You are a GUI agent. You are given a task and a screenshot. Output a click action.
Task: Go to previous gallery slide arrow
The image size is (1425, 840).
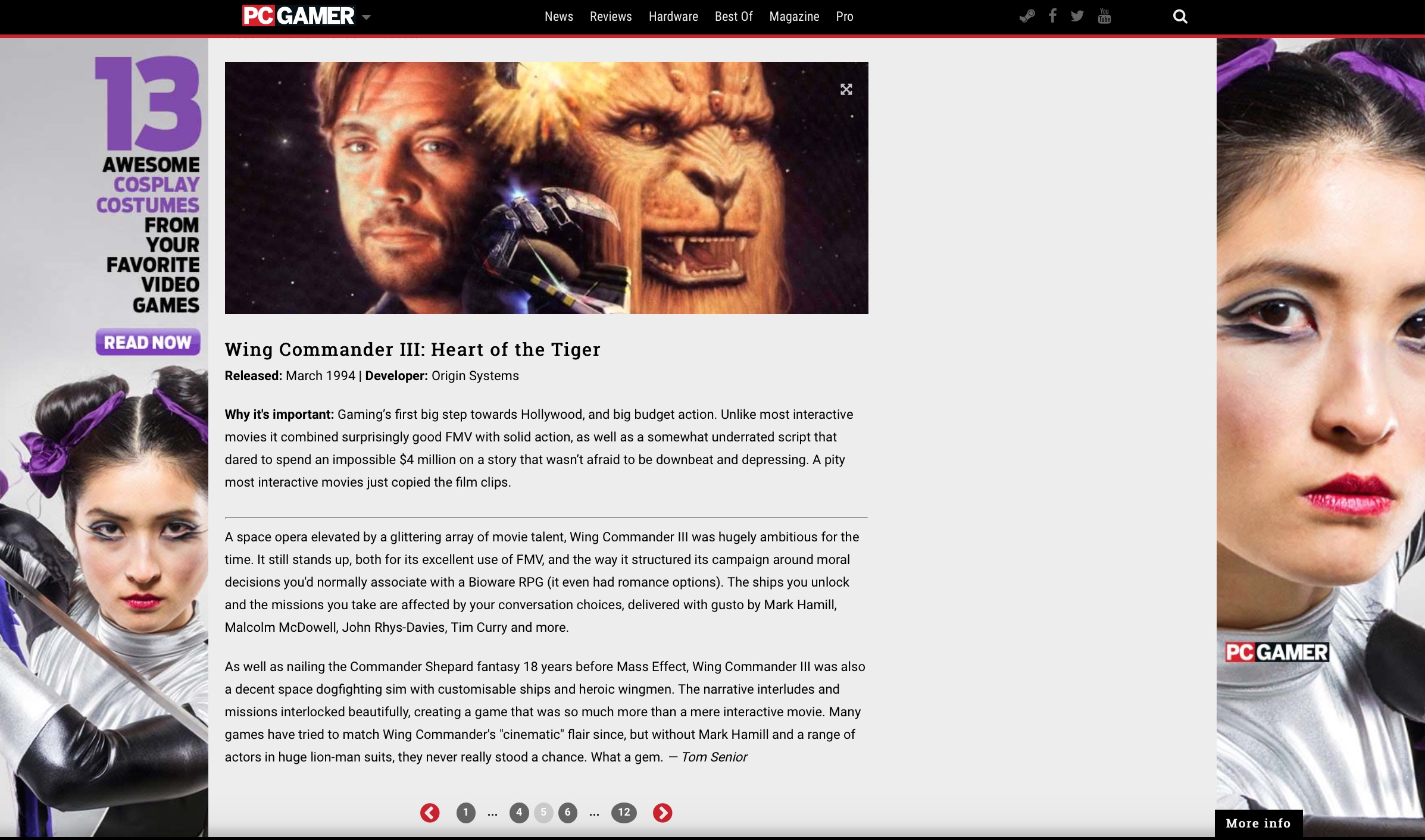(x=430, y=813)
